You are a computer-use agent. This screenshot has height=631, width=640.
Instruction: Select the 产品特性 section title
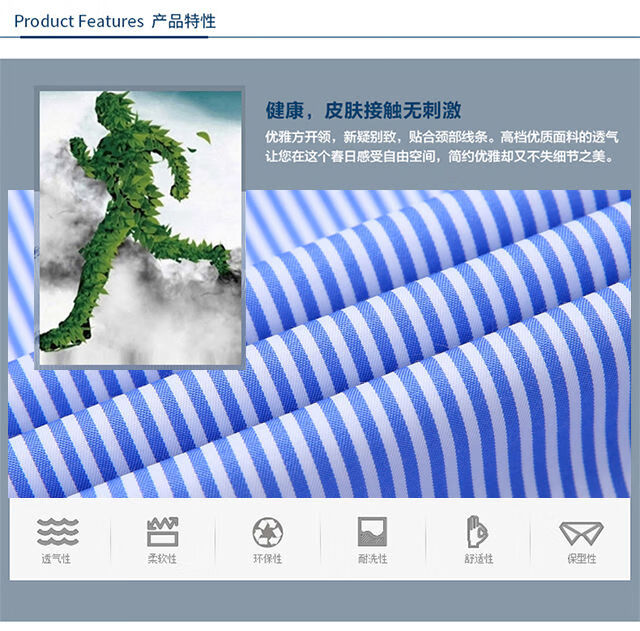pos(183,21)
